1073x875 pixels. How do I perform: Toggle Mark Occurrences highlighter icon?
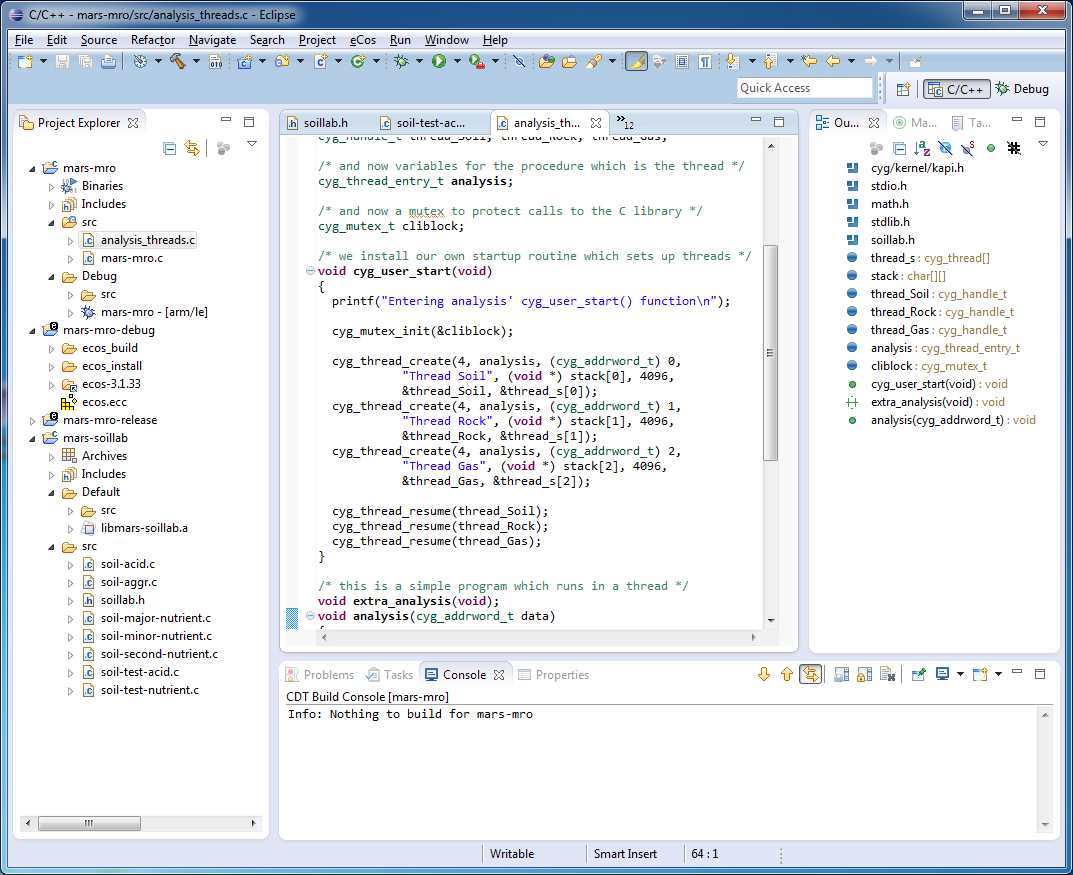point(637,61)
